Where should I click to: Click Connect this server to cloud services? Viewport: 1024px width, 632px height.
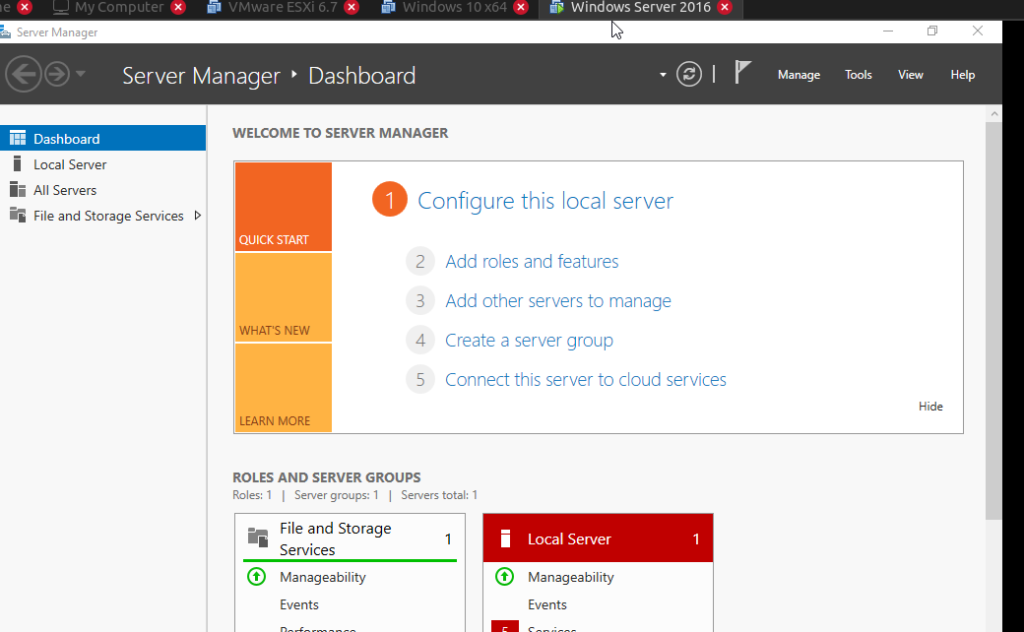pyautogui.click(x=586, y=379)
